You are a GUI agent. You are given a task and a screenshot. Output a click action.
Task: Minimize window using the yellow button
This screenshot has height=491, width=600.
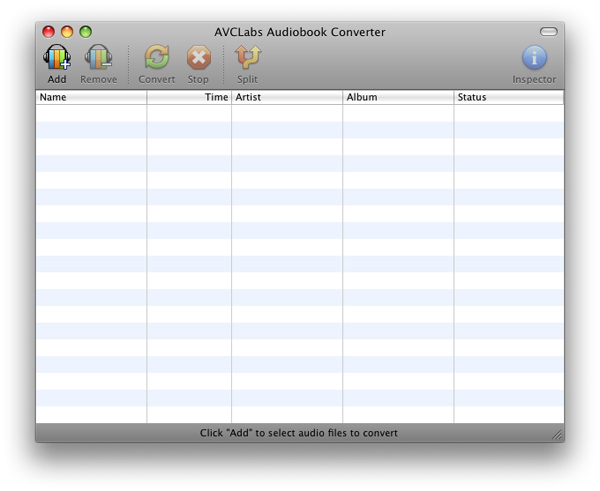tap(67, 32)
